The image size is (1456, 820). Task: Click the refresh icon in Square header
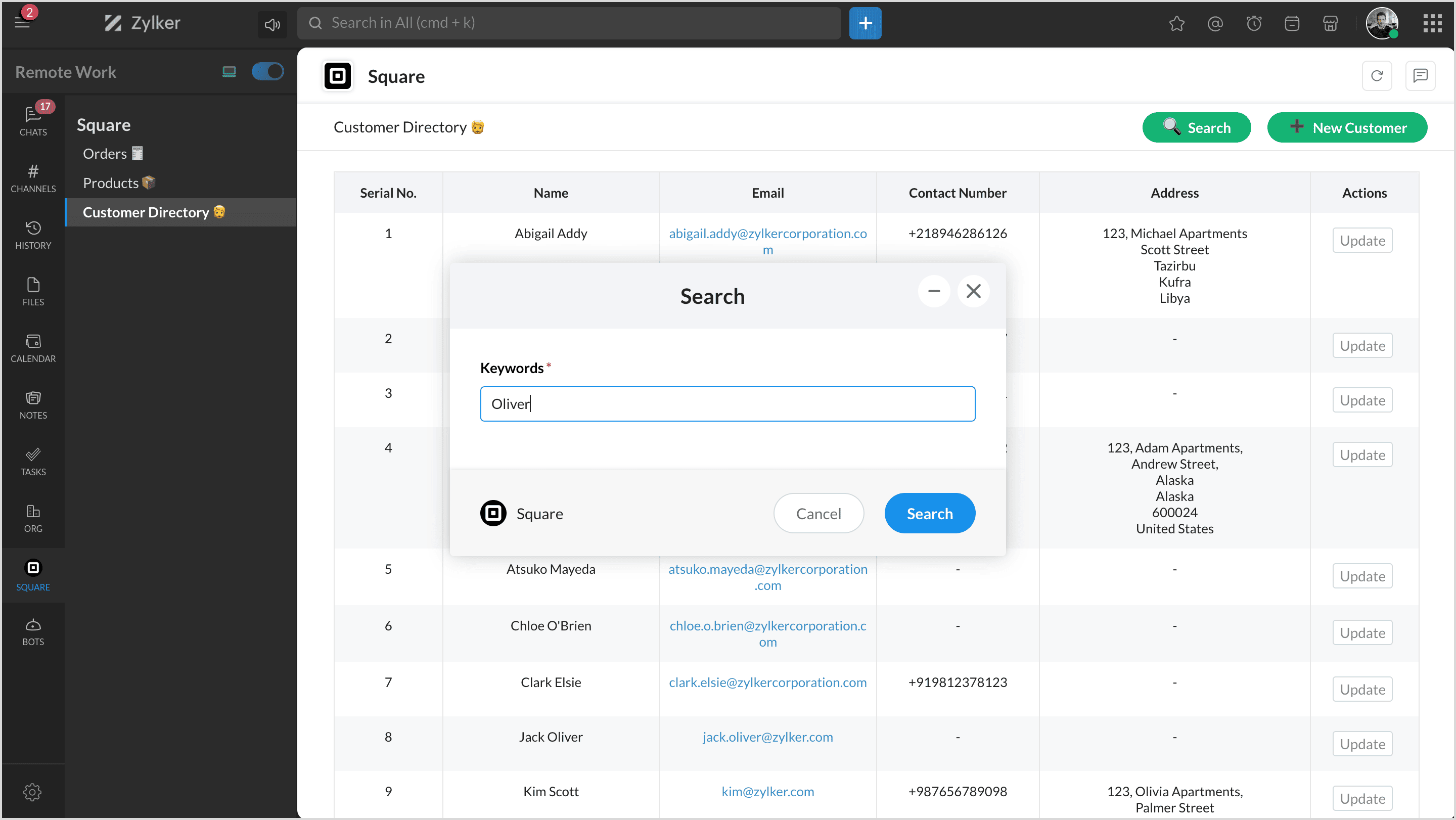(x=1377, y=76)
